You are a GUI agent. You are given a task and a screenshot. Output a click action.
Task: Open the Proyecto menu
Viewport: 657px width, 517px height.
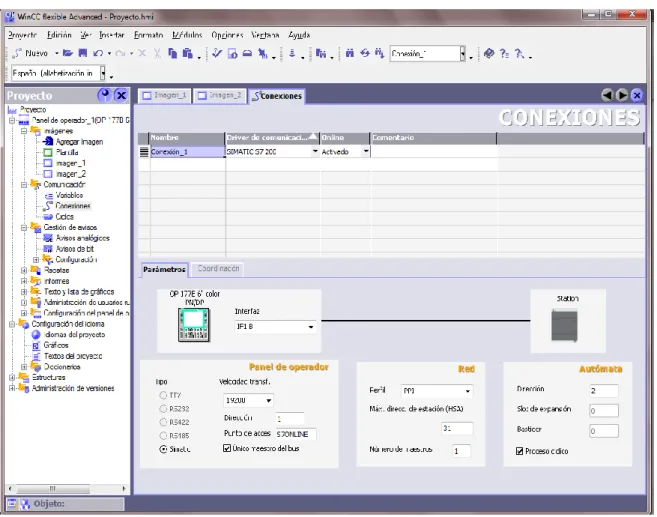pyautogui.click(x=23, y=35)
